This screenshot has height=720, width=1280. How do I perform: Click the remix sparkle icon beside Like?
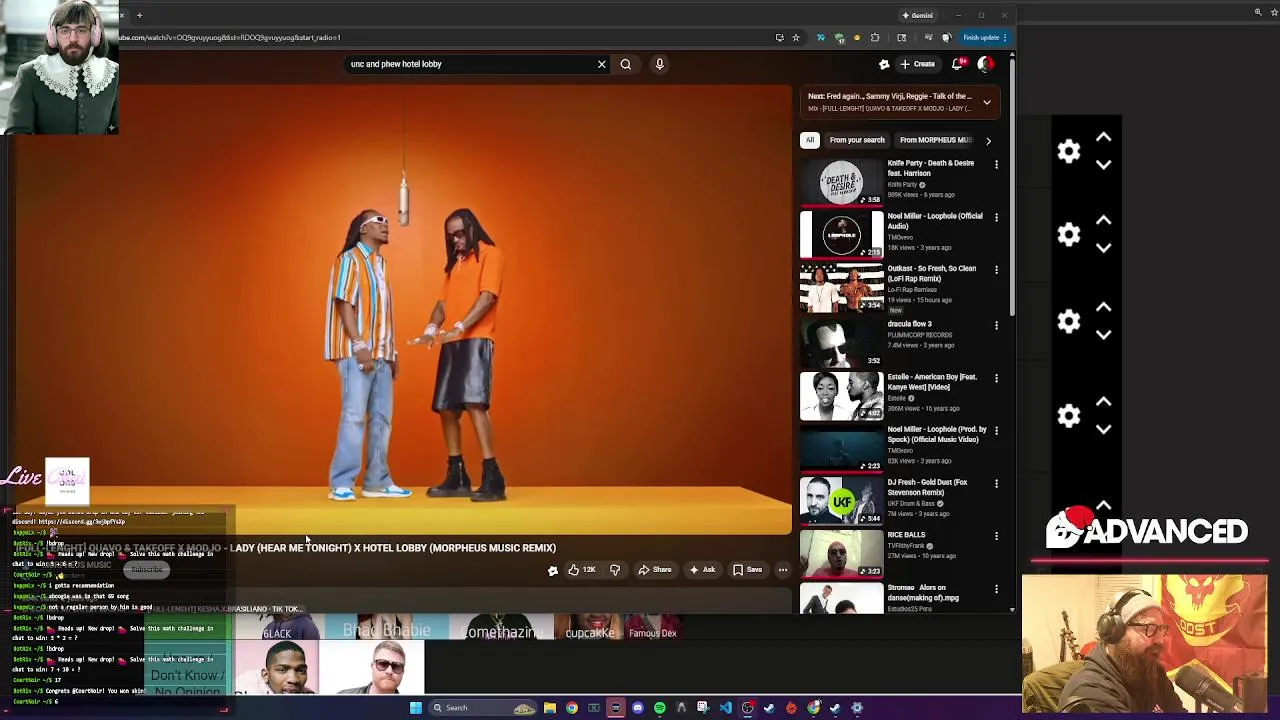tap(552, 570)
